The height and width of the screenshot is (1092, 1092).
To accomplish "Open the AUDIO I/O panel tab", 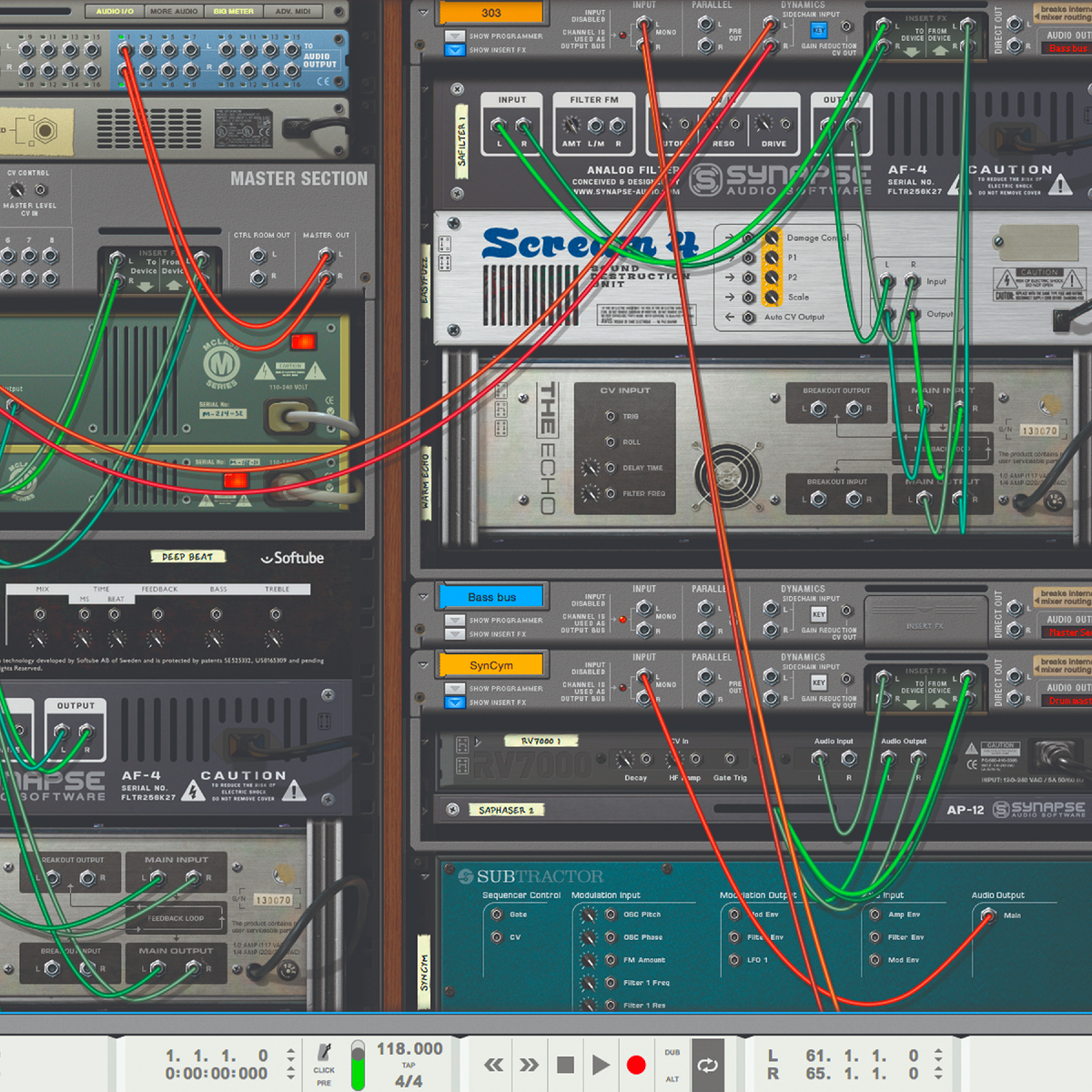I will pos(115,12).
